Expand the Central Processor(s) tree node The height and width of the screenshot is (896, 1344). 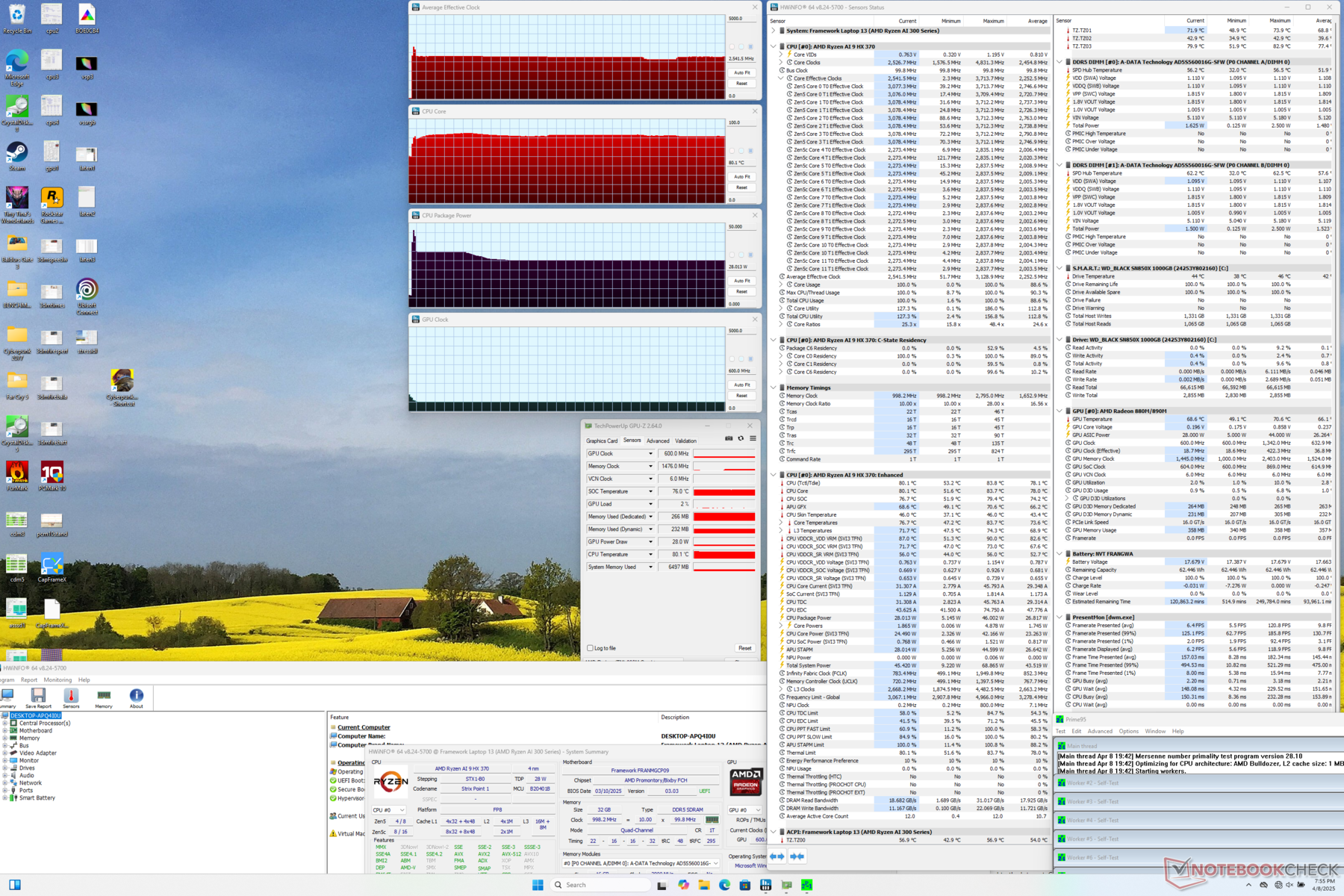click(5, 723)
